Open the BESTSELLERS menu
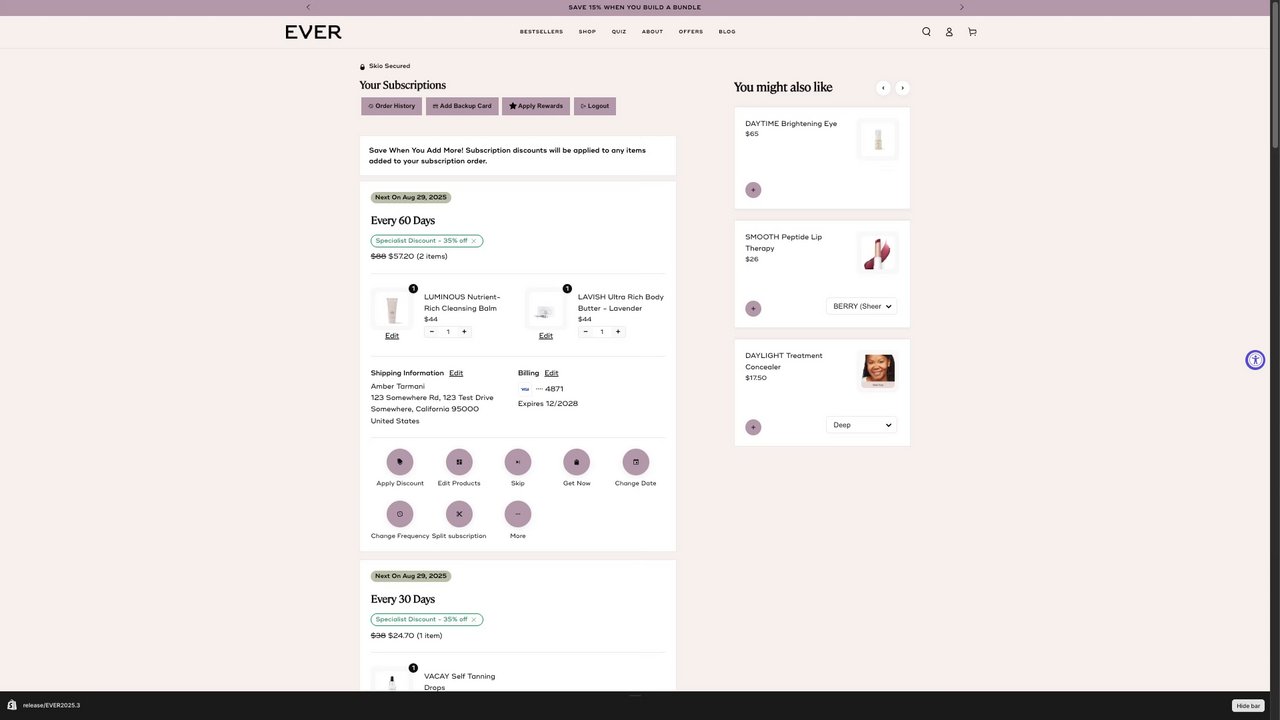Viewport: 1280px width, 720px height. point(541,32)
